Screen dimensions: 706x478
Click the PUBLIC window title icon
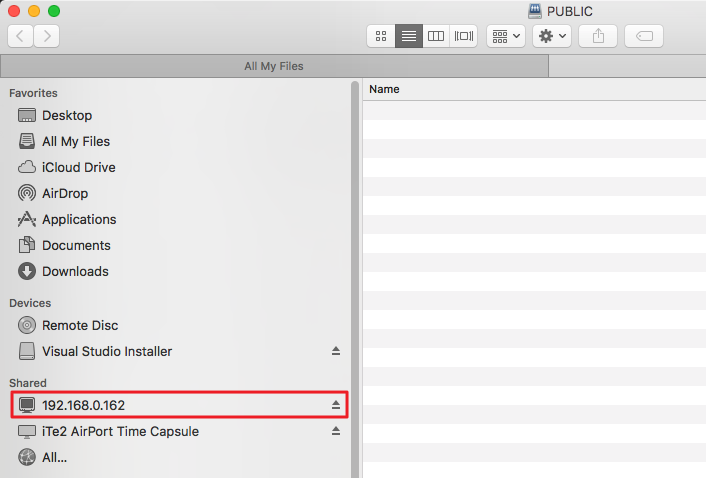(x=534, y=11)
